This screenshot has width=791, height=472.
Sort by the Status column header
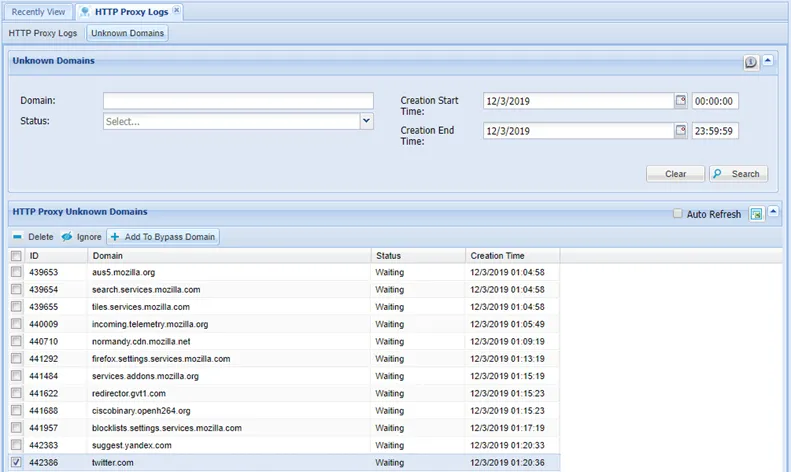(x=418, y=256)
